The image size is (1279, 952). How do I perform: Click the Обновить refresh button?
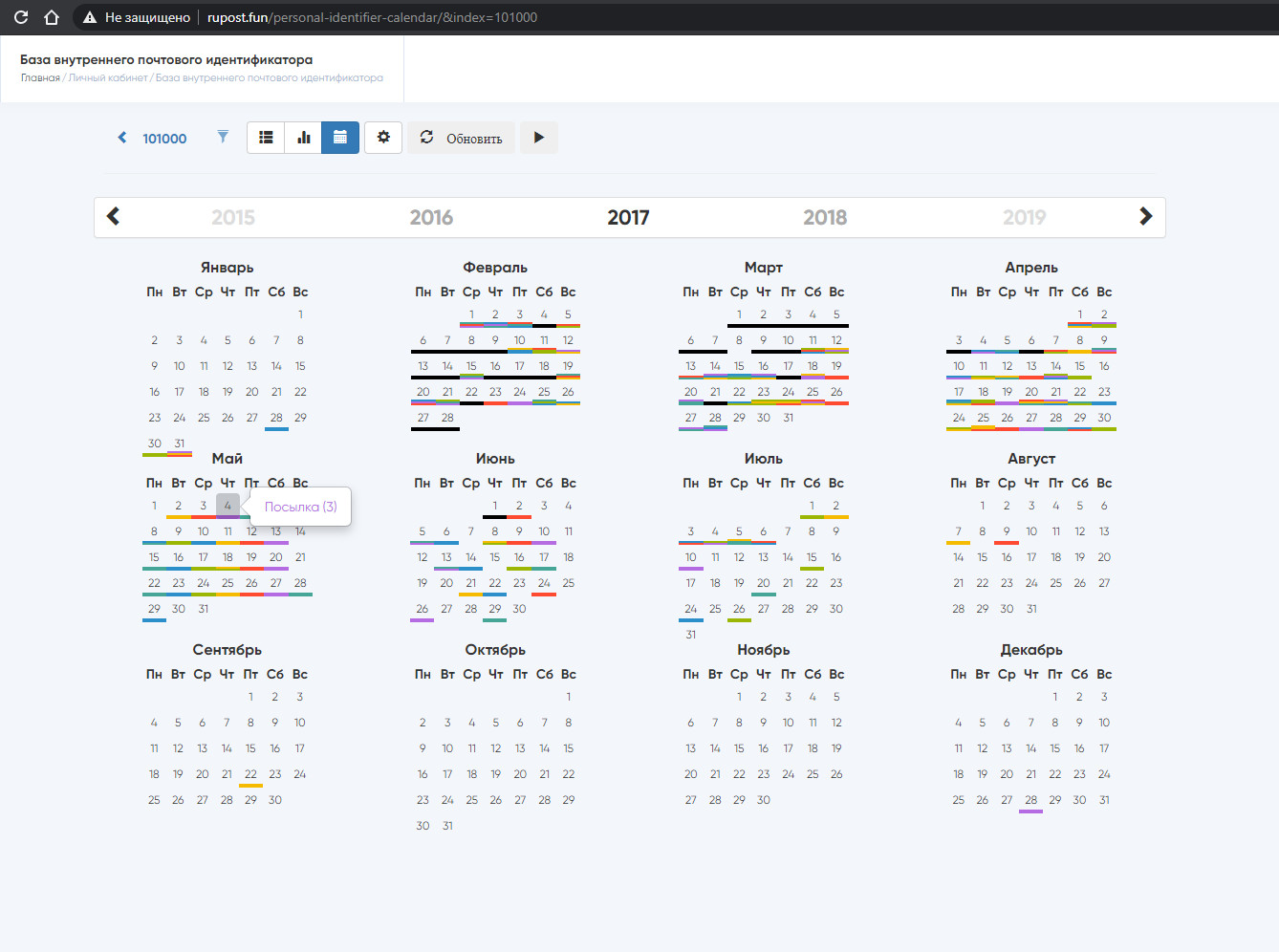point(462,138)
